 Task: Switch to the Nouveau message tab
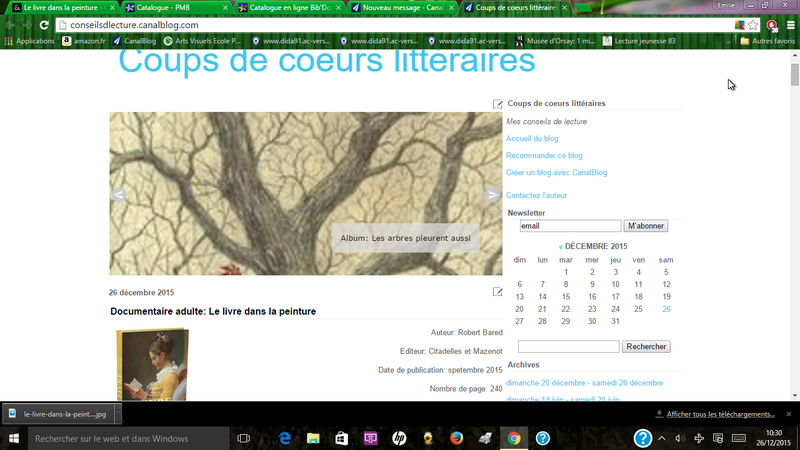pos(401,8)
